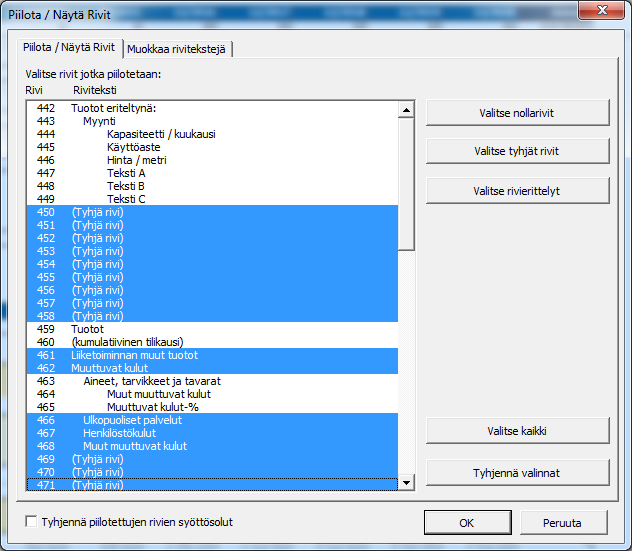Image resolution: width=632 pixels, height=551 pixels.
Task: Select row 442 Tuotot eriteltynä:
Action: pos(212,108)
